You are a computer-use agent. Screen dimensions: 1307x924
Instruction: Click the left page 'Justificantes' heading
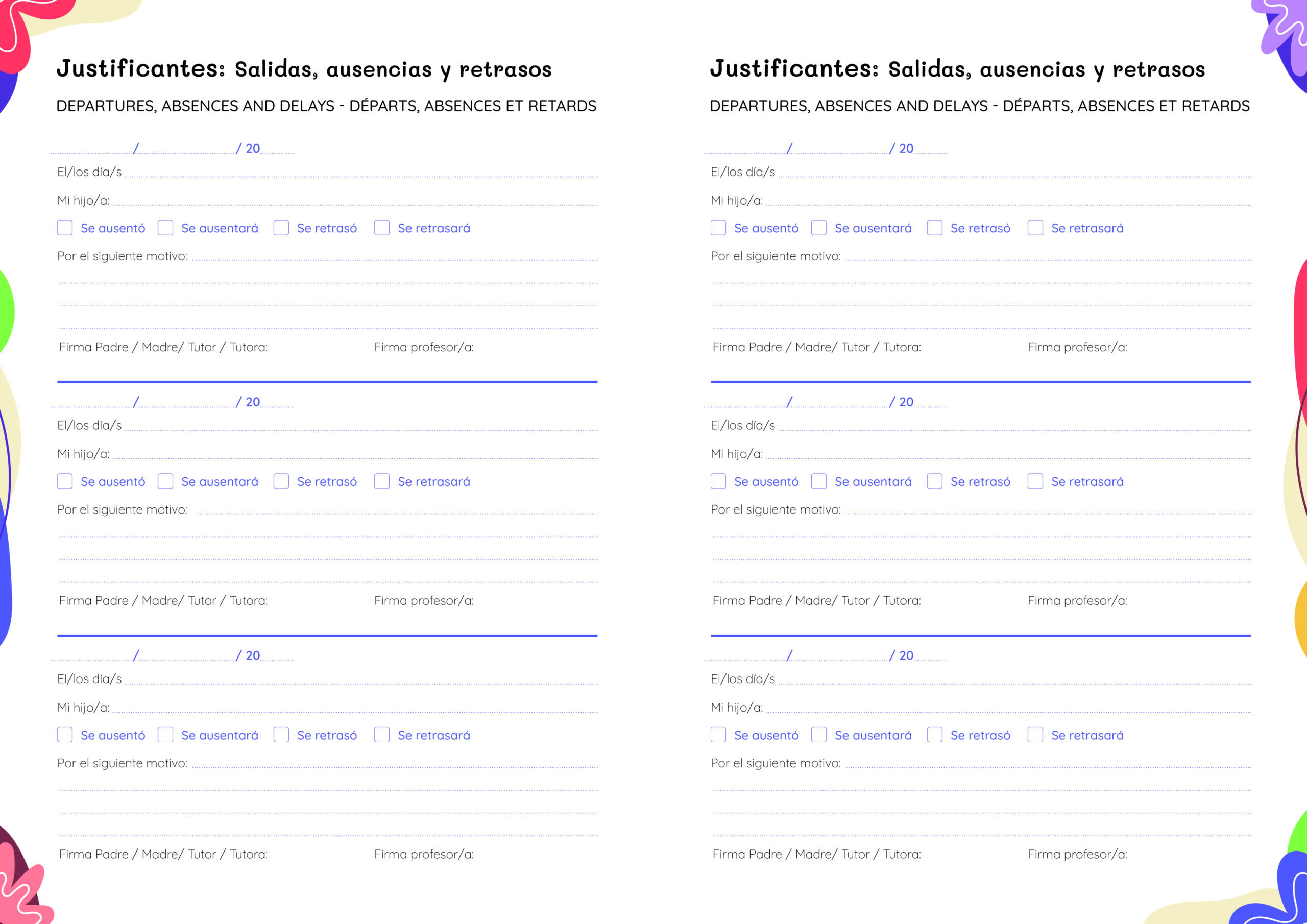point(304,69)
